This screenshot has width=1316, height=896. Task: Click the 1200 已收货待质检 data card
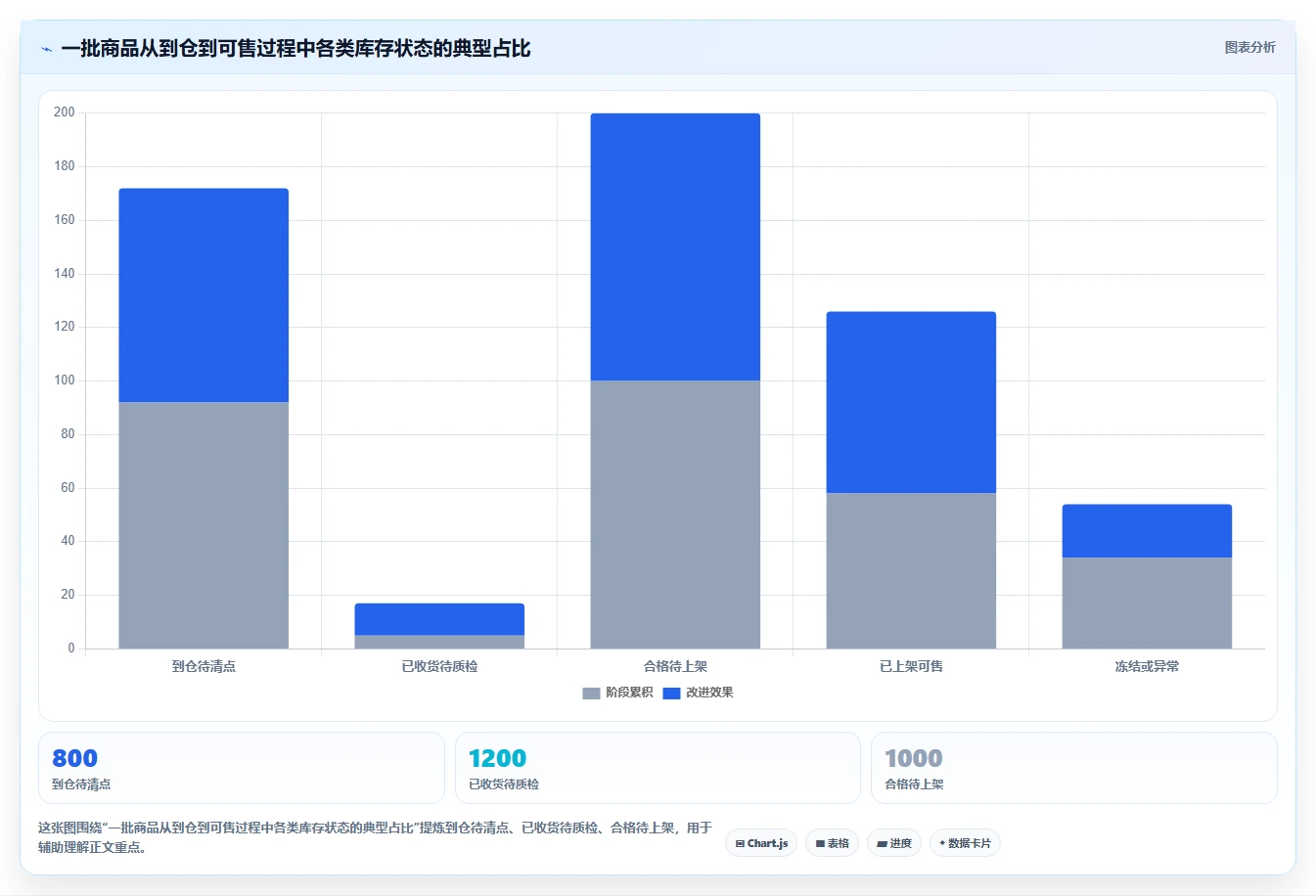(658, 768)
